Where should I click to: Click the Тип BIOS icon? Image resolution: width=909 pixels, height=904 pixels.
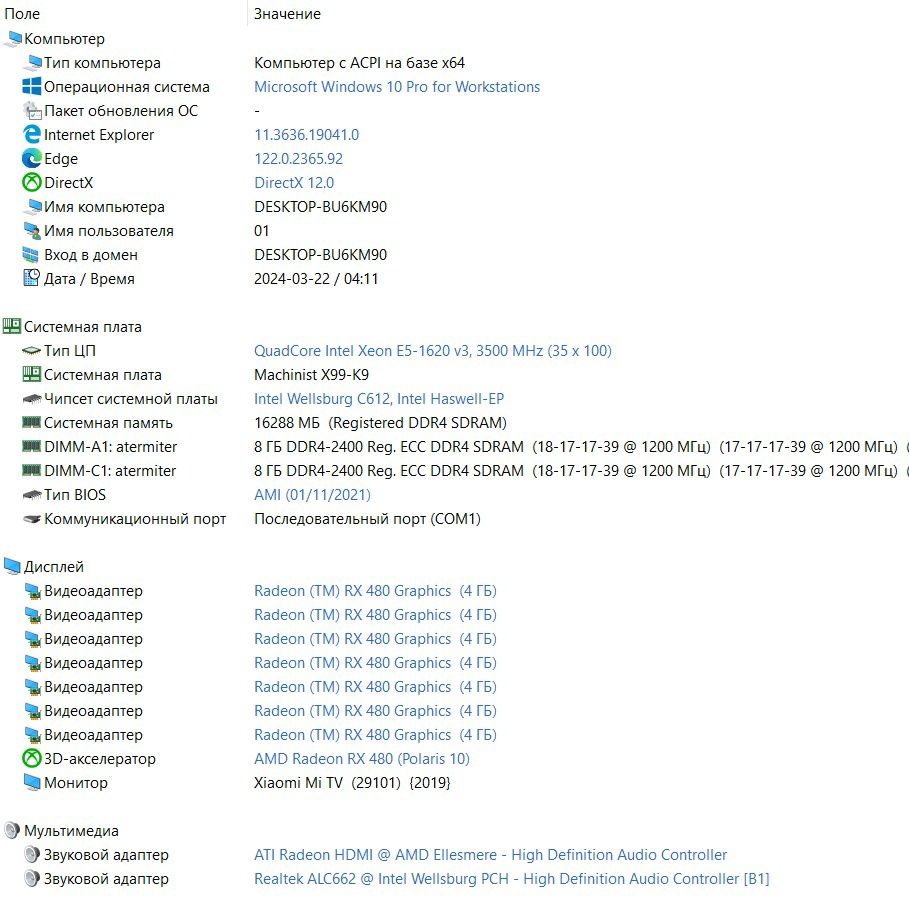click(31, 495)
